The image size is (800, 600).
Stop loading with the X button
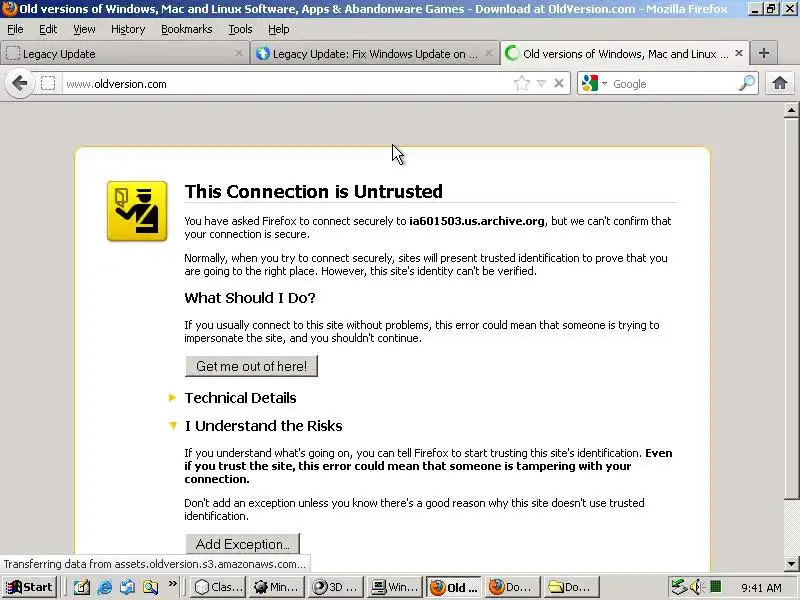[559, 83]
